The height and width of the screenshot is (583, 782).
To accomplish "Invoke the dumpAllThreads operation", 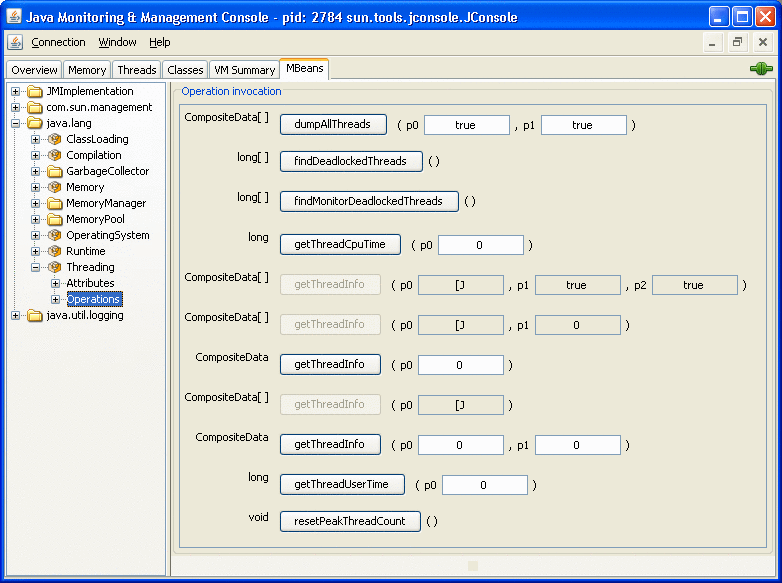I will click(x=332, y=125).
